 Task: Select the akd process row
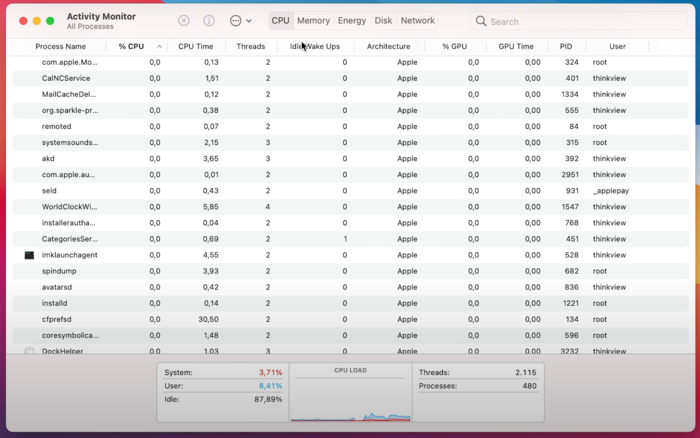pos(350,159)
